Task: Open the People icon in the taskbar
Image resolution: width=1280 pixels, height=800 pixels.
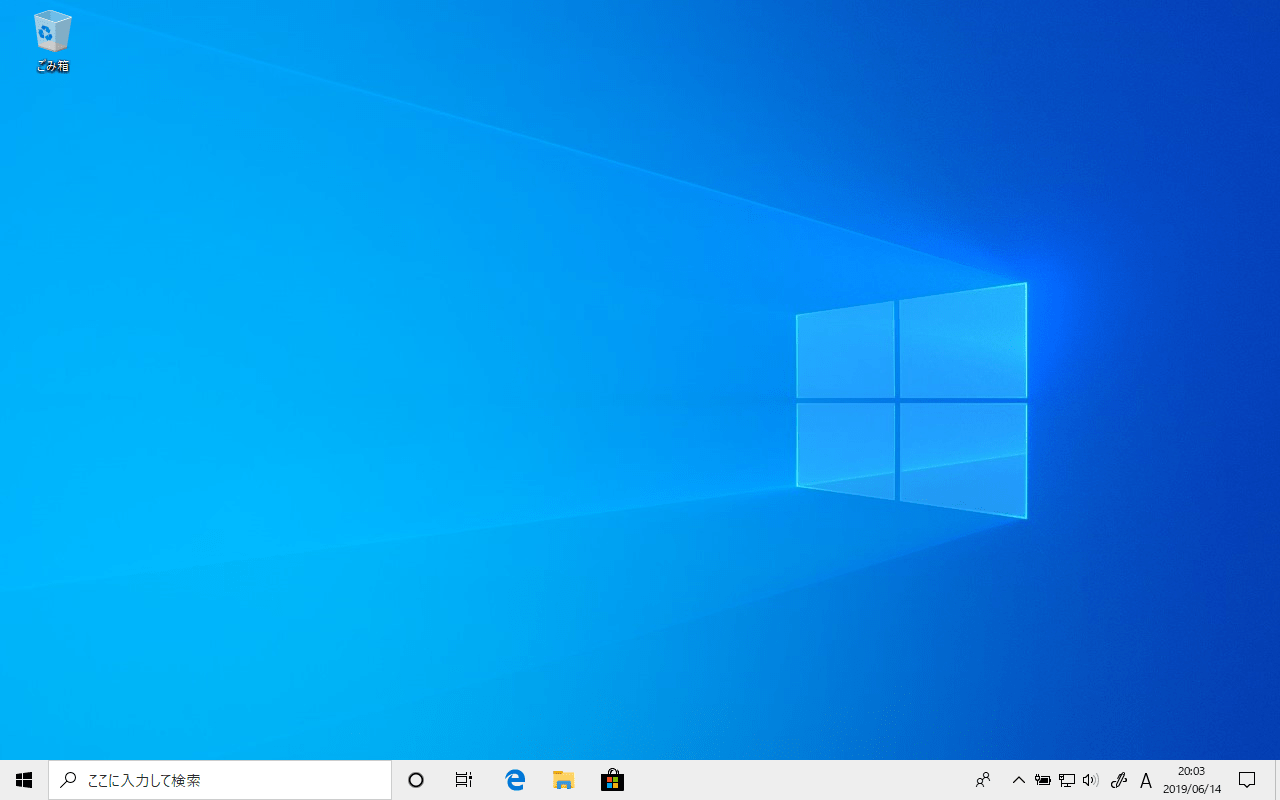Action: 983,780
